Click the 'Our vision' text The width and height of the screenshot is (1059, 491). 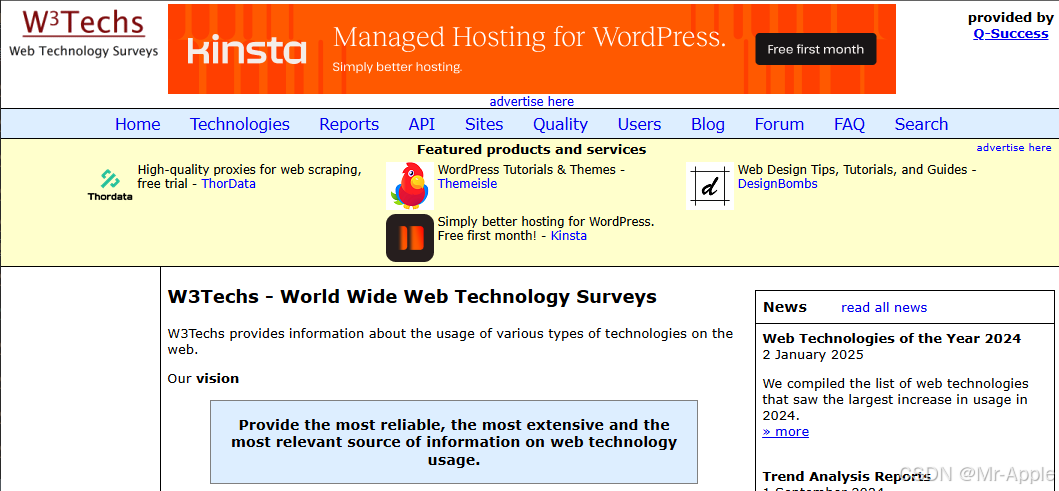pos(203,378)
